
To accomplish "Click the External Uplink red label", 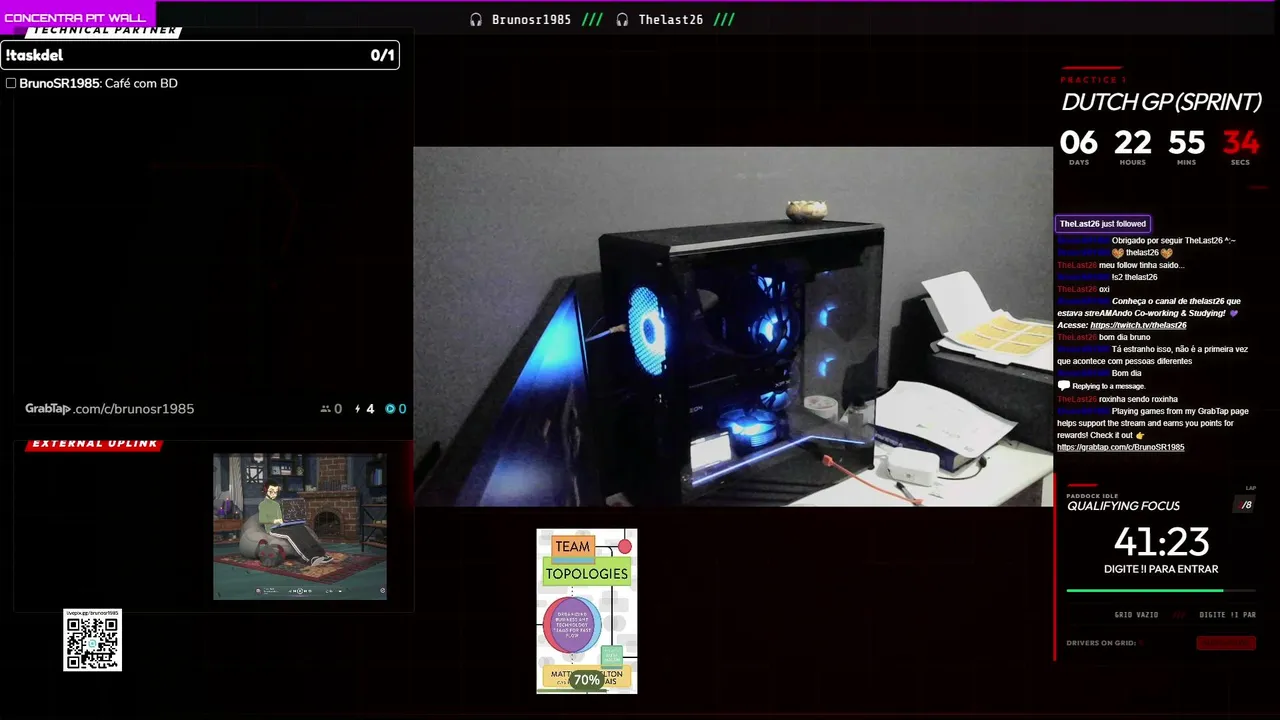I will coord(95,444).
